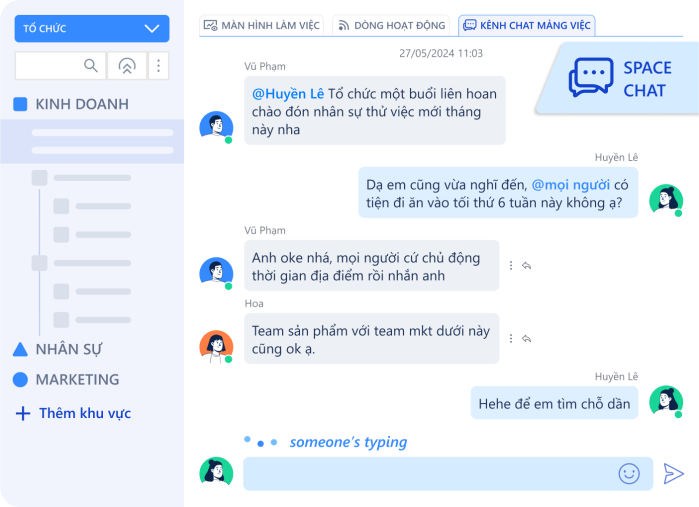The image size is (699, 507).
Task: Click the search magnifier icon
Action: pos(91,66)
